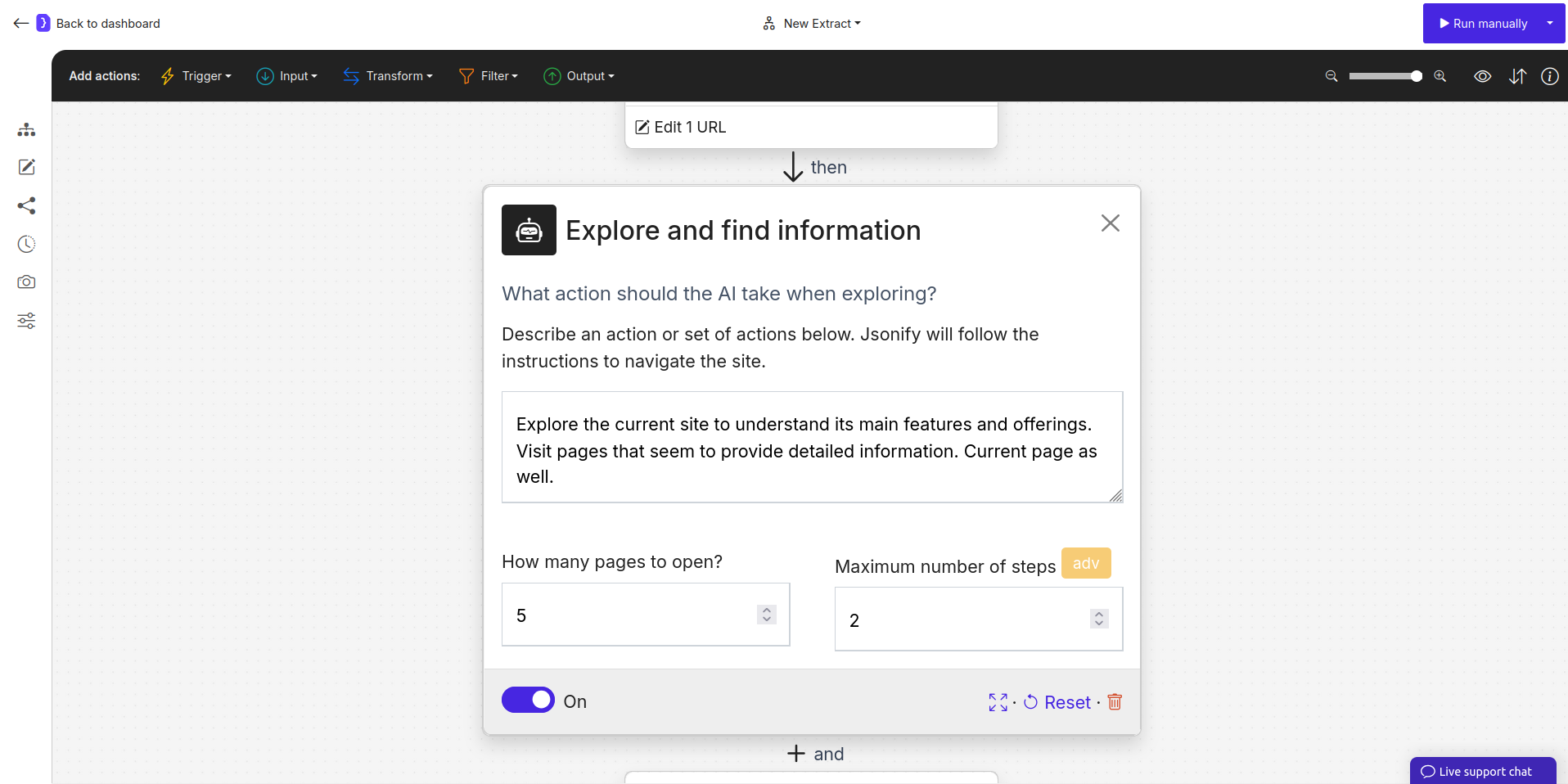Click the zoom out magnifier toggle

point(1331,76)
